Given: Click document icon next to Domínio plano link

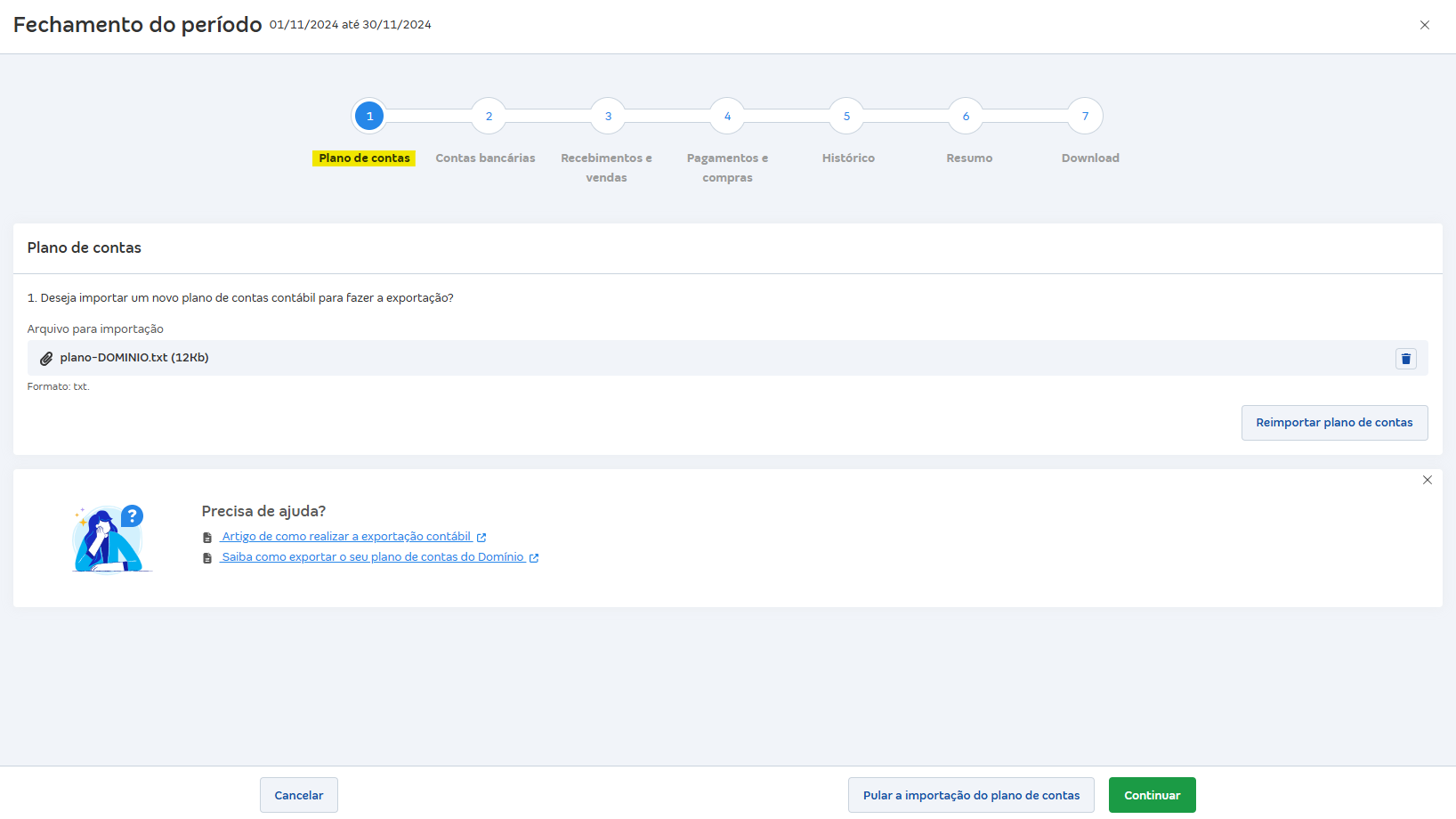Looking at the screenshot, I should tap(207, 558).
